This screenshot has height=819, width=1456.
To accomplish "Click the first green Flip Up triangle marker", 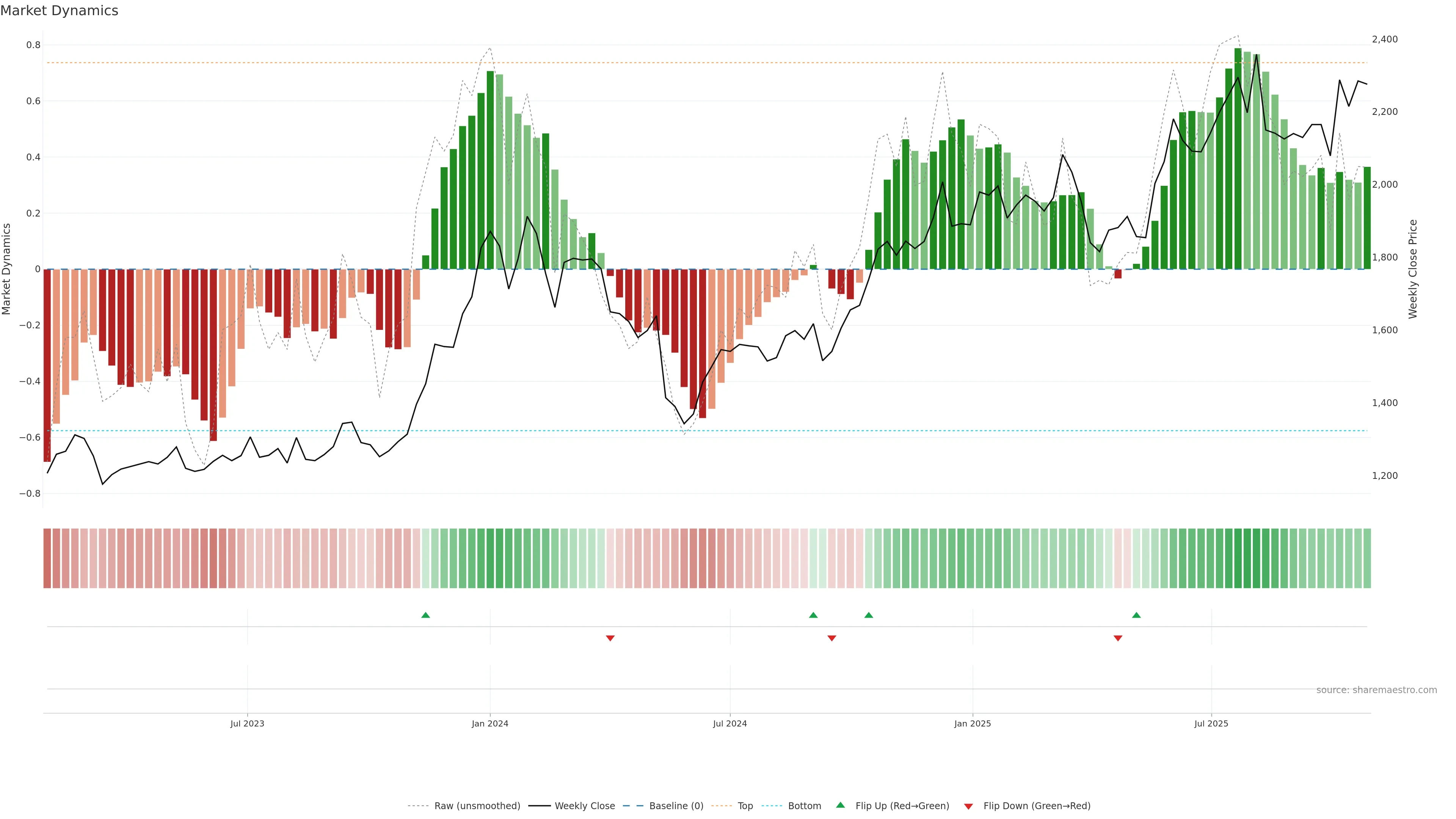I will pyautogui.click(x=425, y=615).
